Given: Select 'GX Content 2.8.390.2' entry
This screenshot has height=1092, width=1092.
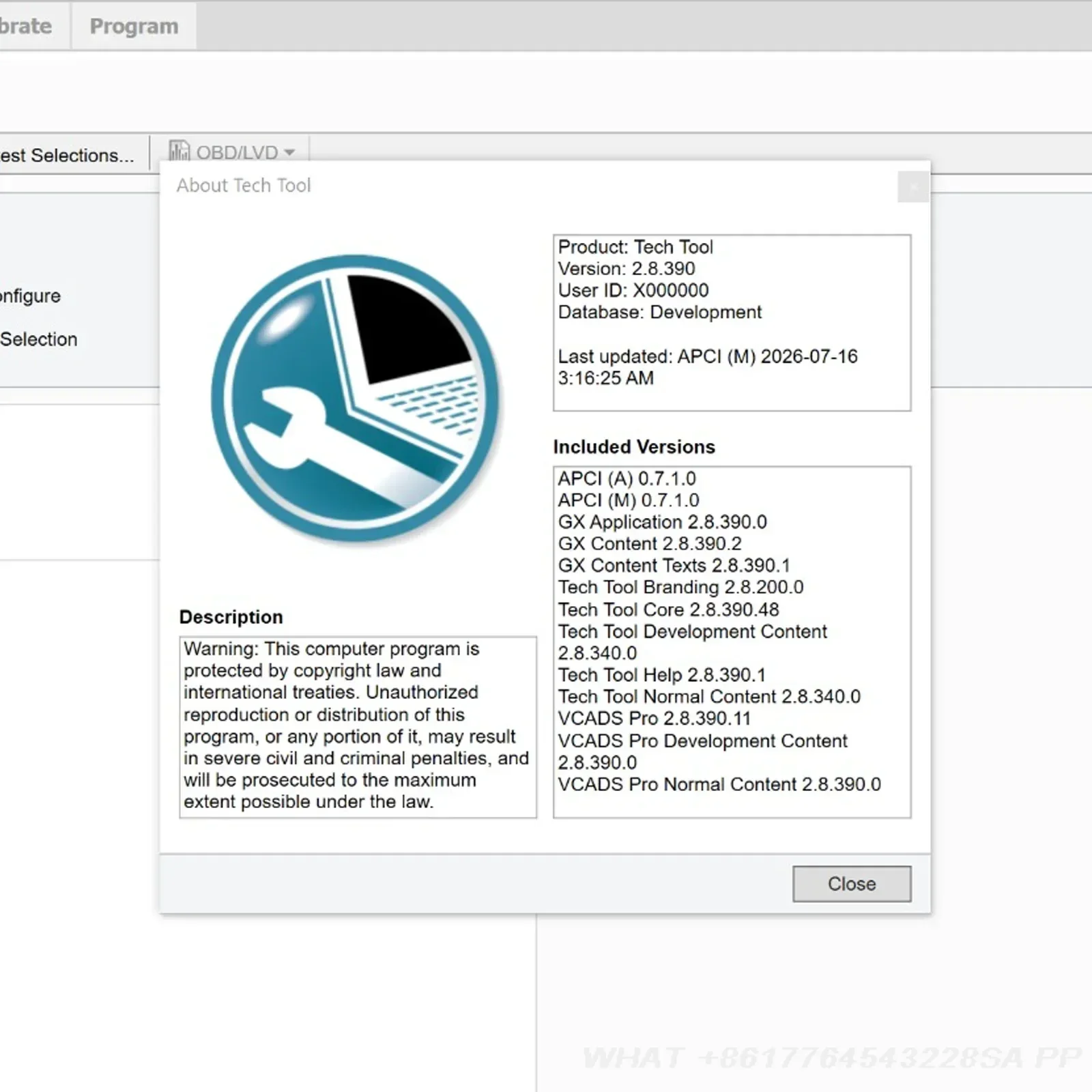Looking at the screenshot, I should 649,544.
